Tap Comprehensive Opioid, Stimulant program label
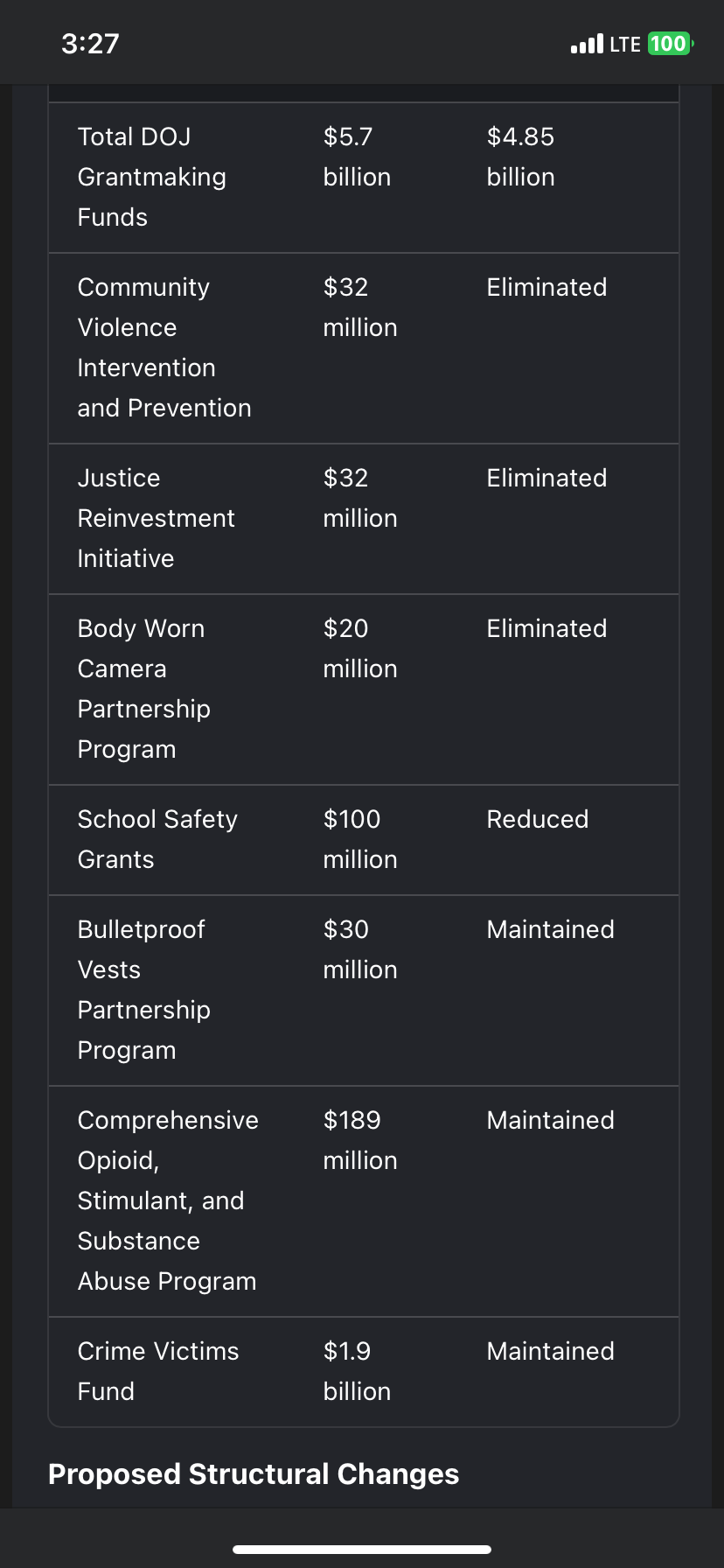 click(x=167, y=1200)
